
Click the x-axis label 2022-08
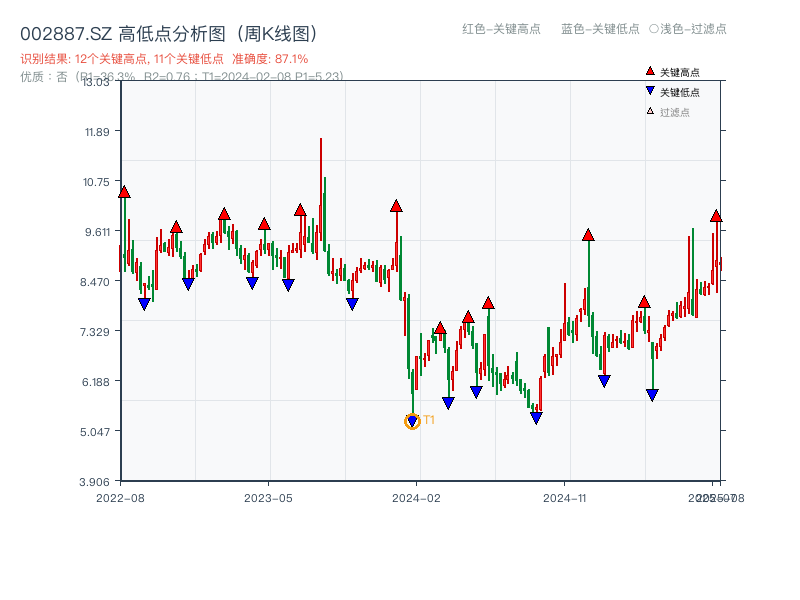pyautogui.click(x=120, y=498)
